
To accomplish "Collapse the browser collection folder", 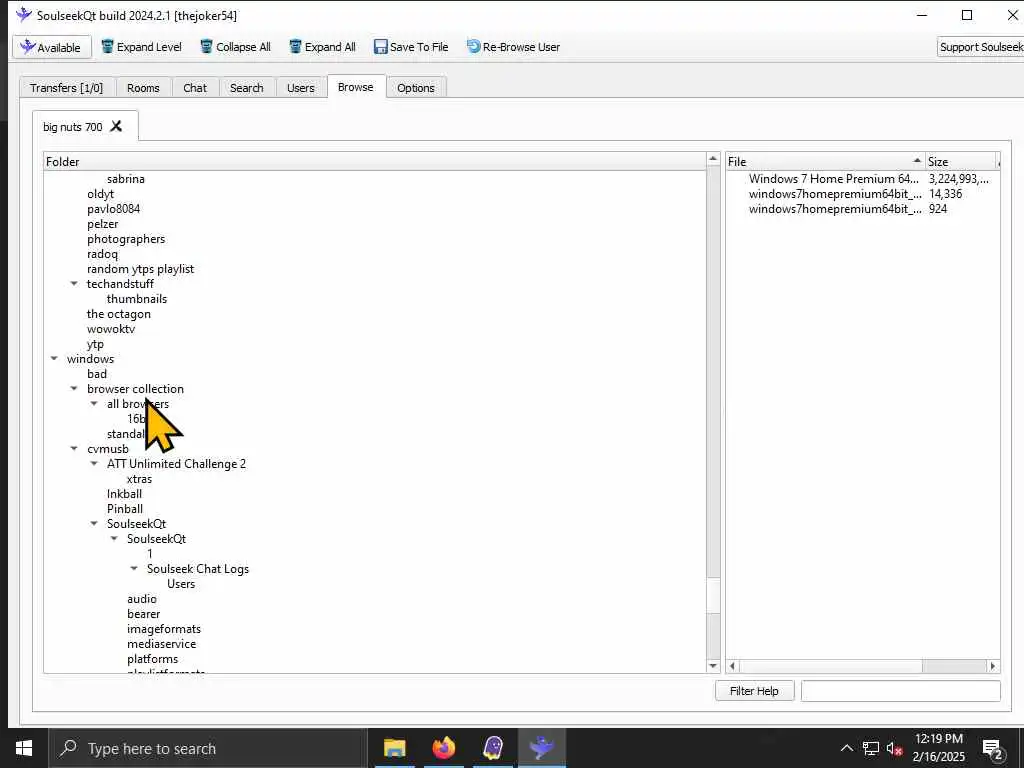I will point(74,389).
